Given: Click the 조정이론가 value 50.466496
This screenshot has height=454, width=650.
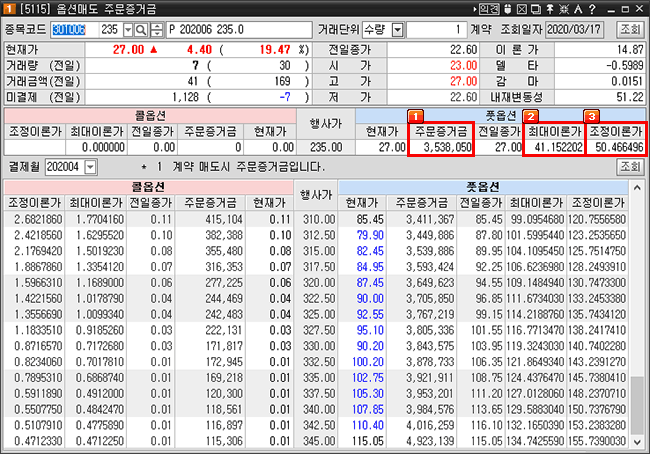Looking at the screenshot, I should (619, 147).
